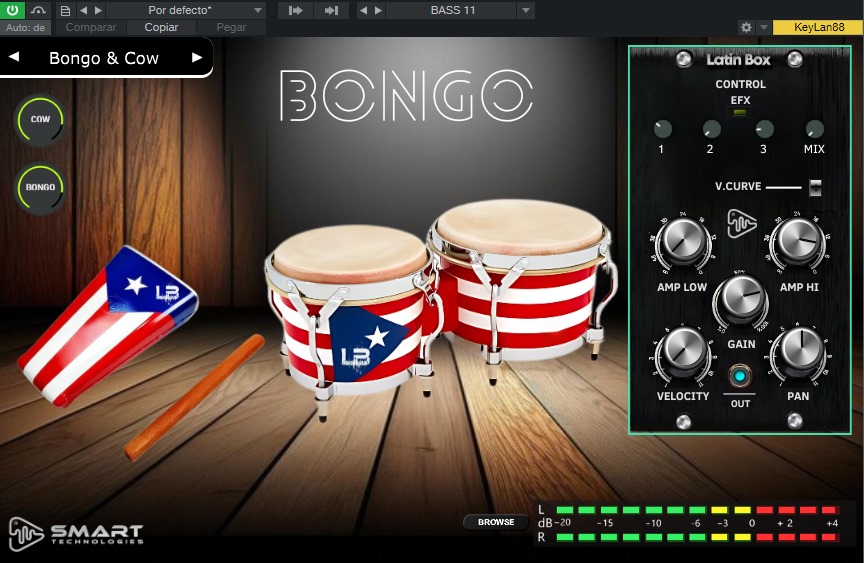
Task: Click the waveform logo icon in Latin Box panel
Action: (x=741, y=223)
